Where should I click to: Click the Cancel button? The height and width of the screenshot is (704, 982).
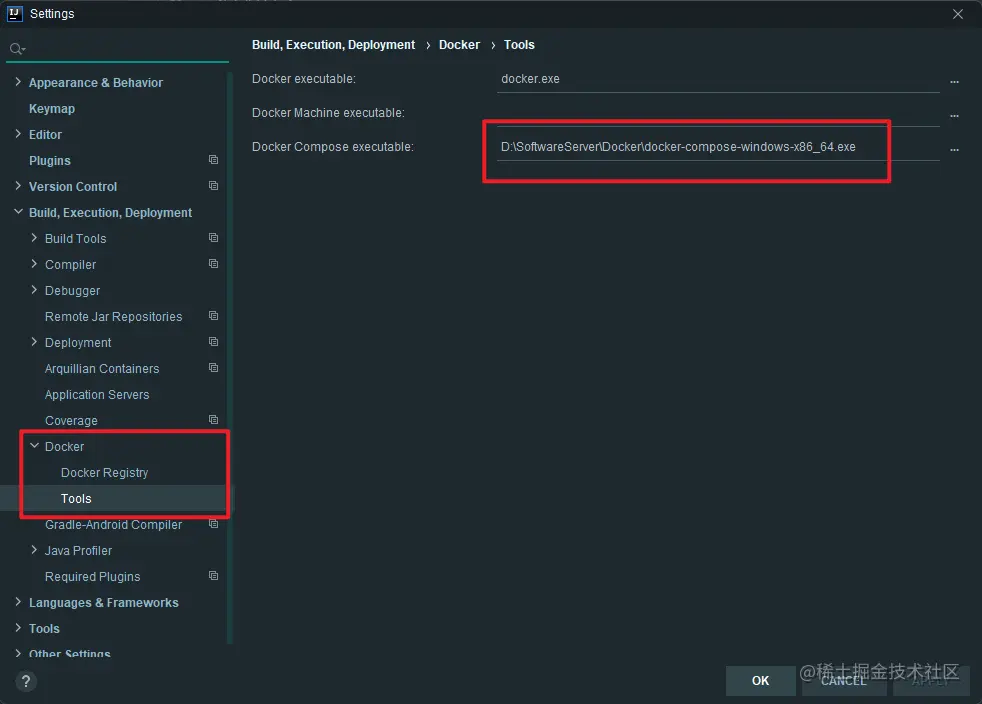(844, 681)
